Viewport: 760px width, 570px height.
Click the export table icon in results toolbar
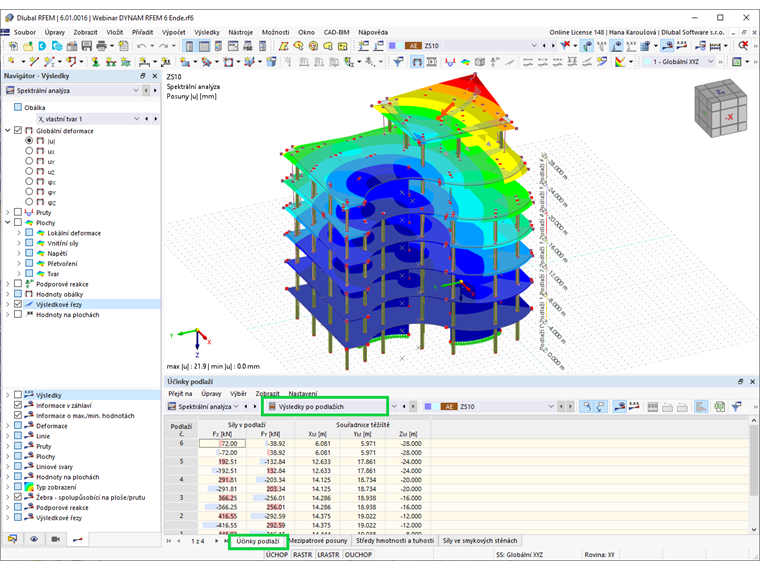[x=719, y=407]
